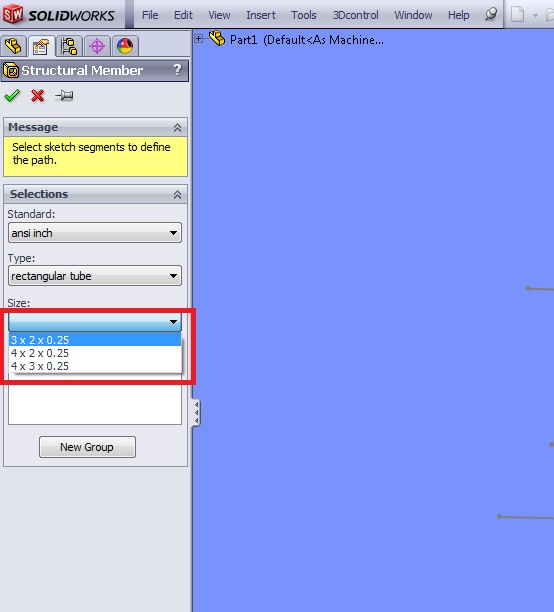Screen dimensions: 554x612
Task: Accept with the green checkmark OK
Action: [12, 96]
